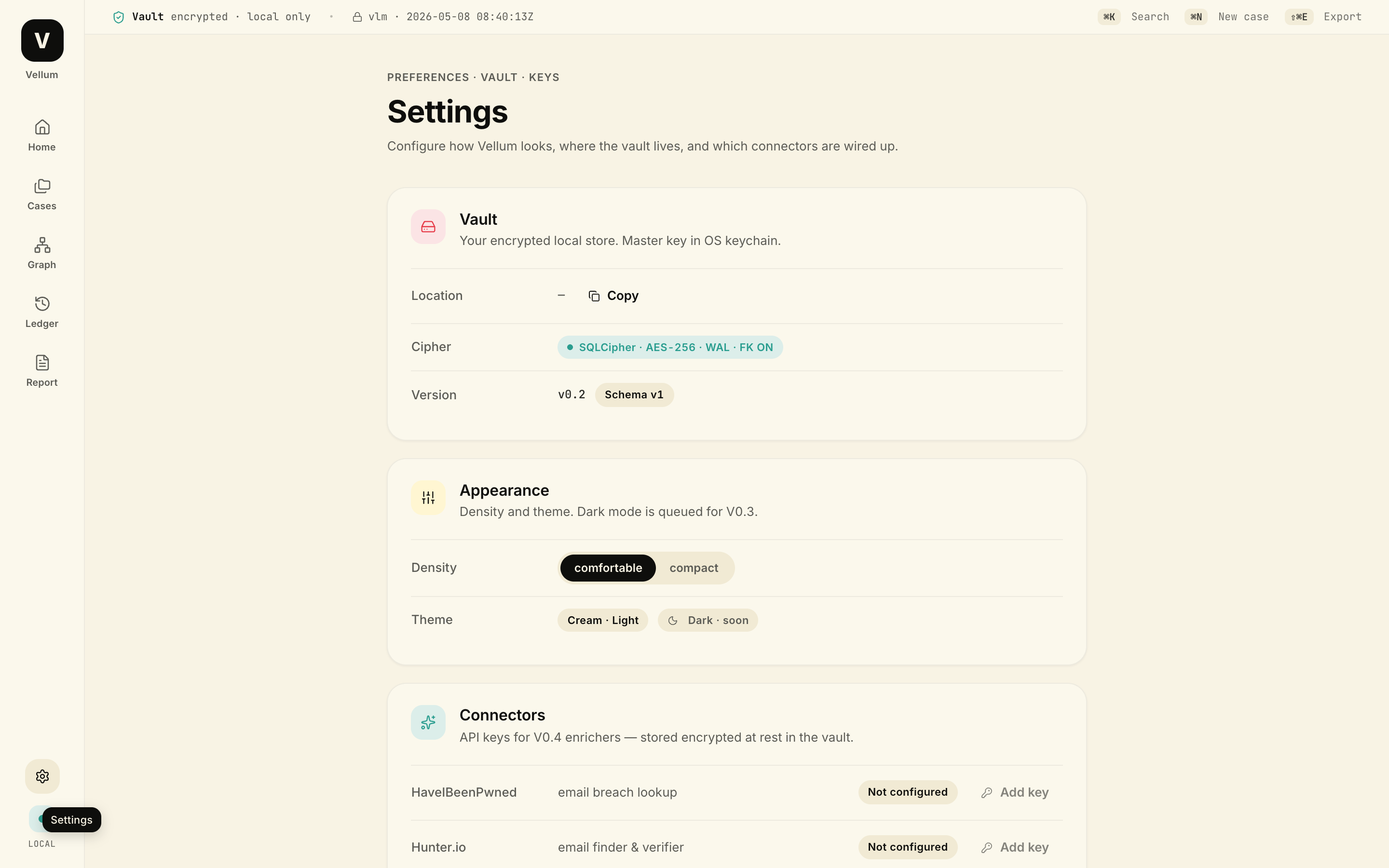Click the Appearance sliders icon

(x=428, y=498)
